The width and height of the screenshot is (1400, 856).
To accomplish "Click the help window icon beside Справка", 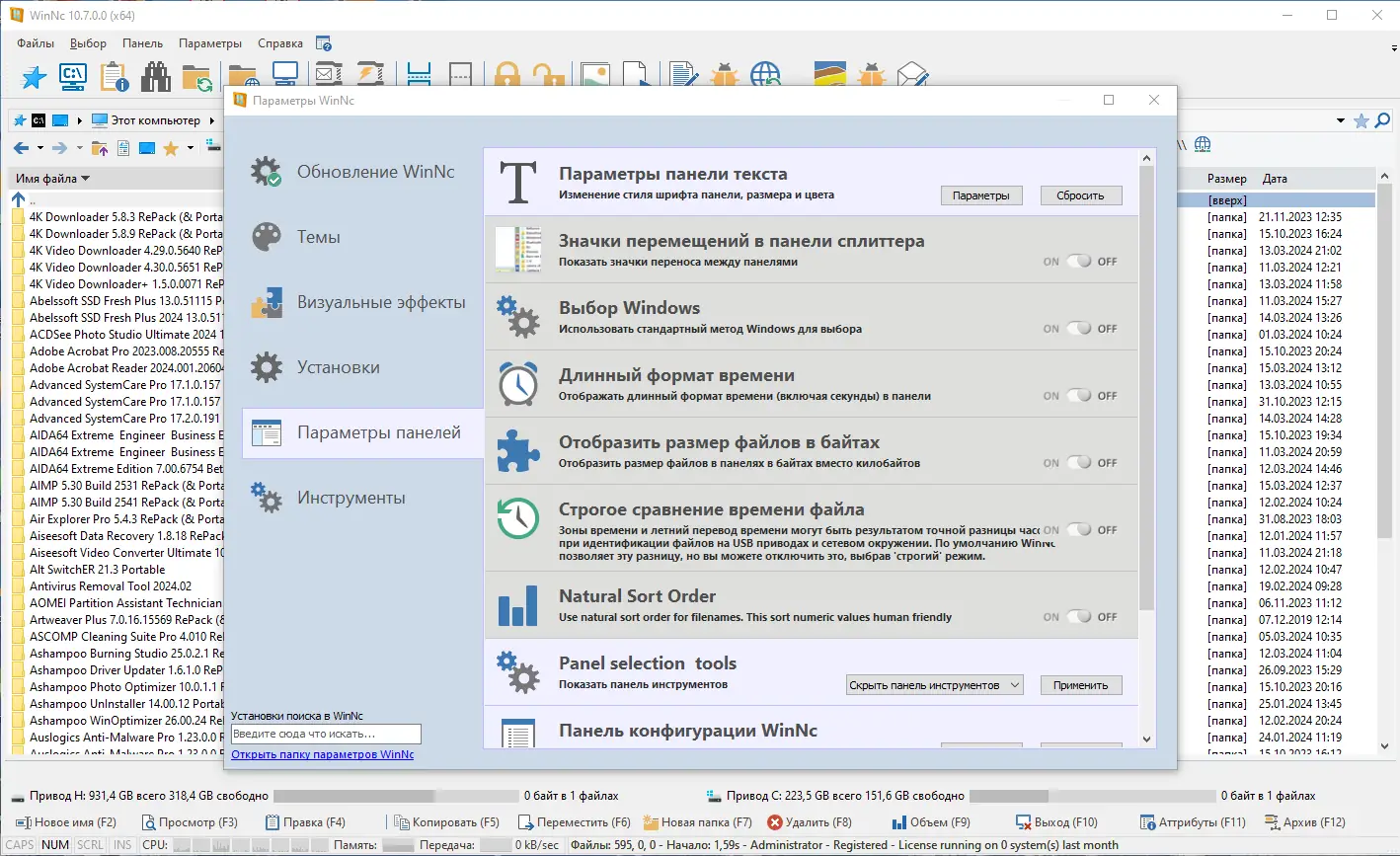I will click(324, 43).
